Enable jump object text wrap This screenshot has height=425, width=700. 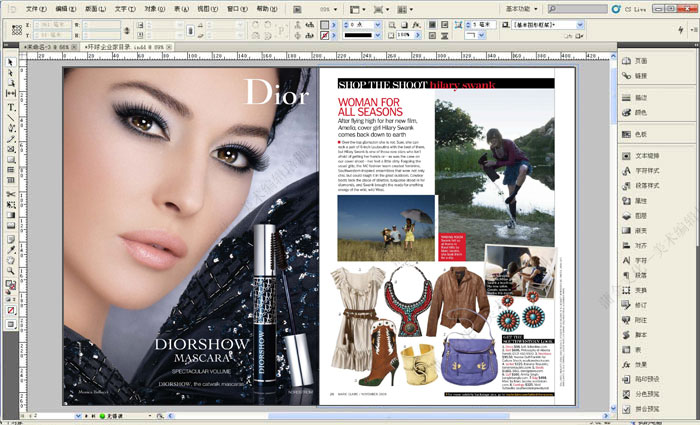tap(445, 35)
